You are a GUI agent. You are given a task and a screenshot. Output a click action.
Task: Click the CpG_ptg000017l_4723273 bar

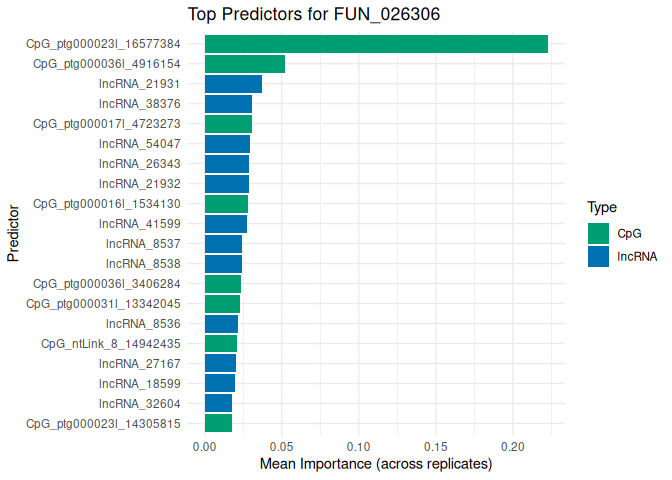pyautogui.click(x=228, y=124)
